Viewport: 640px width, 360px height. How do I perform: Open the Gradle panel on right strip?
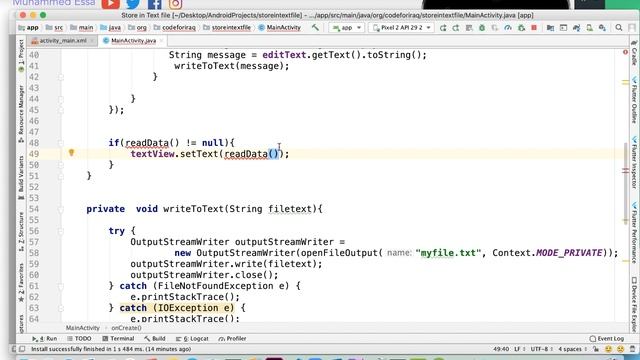(x=634, y=53)
